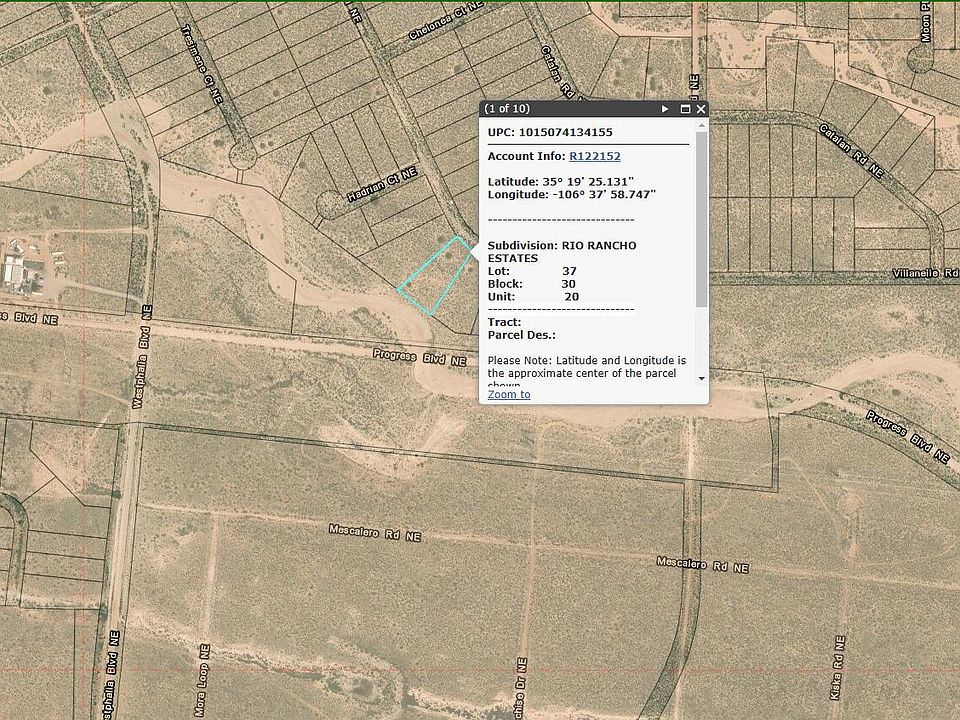The image size is (960, 720).
Task: Click the Parcel Des. label
Action: pyautogui.click(x=522, y=336)
